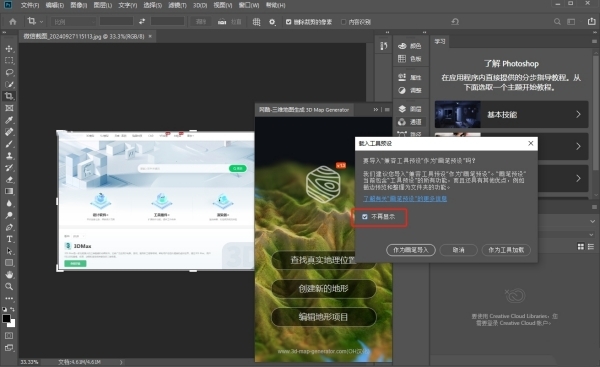Click the foreground color swatch

pyautogui.click(x=7, y=318)
